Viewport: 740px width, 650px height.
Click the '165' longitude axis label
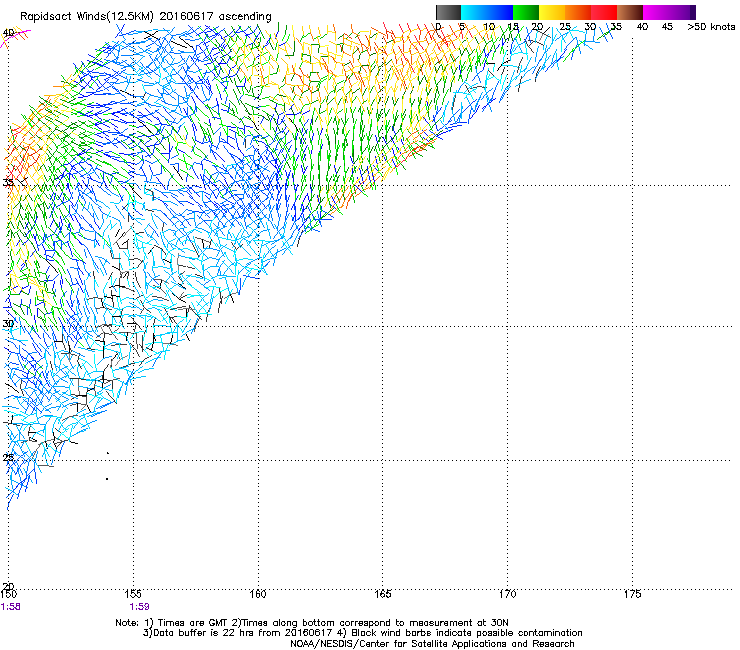[x=383, y=594]
